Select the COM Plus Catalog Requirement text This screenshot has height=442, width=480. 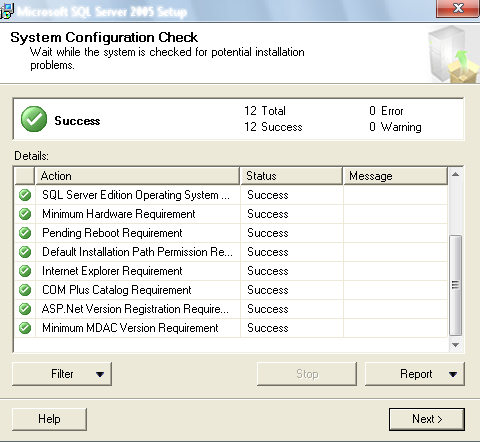117,290
